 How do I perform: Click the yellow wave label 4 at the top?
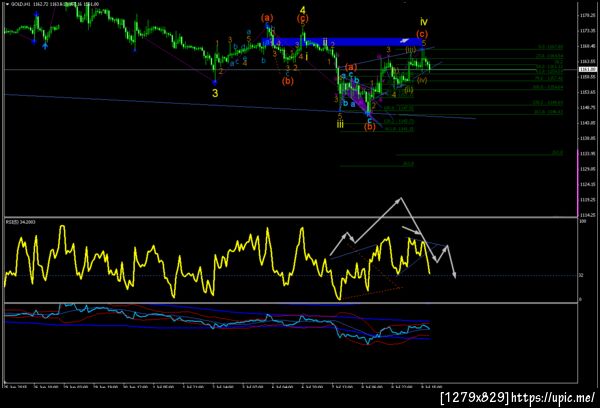303,10
